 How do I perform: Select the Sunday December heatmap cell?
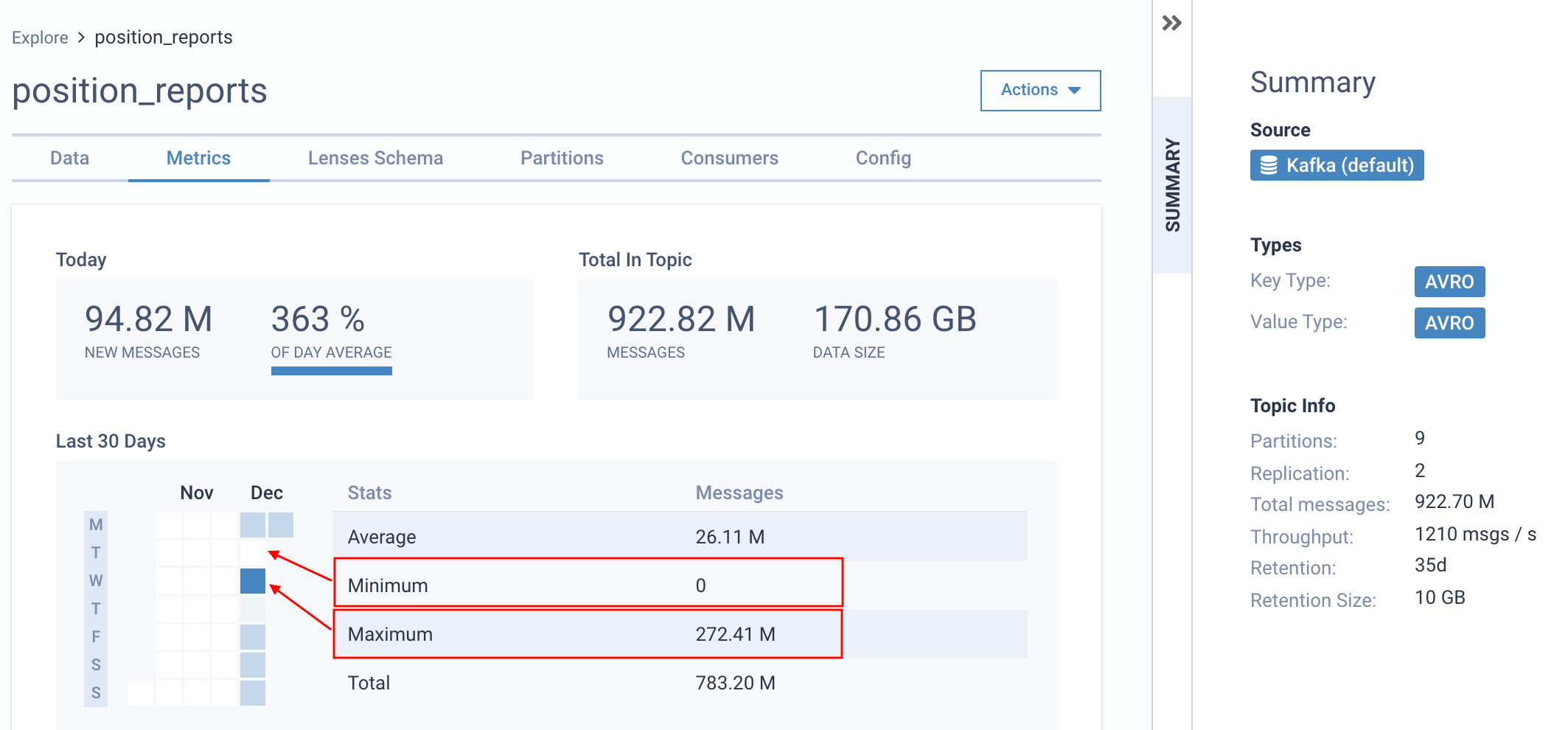[252, 693]
